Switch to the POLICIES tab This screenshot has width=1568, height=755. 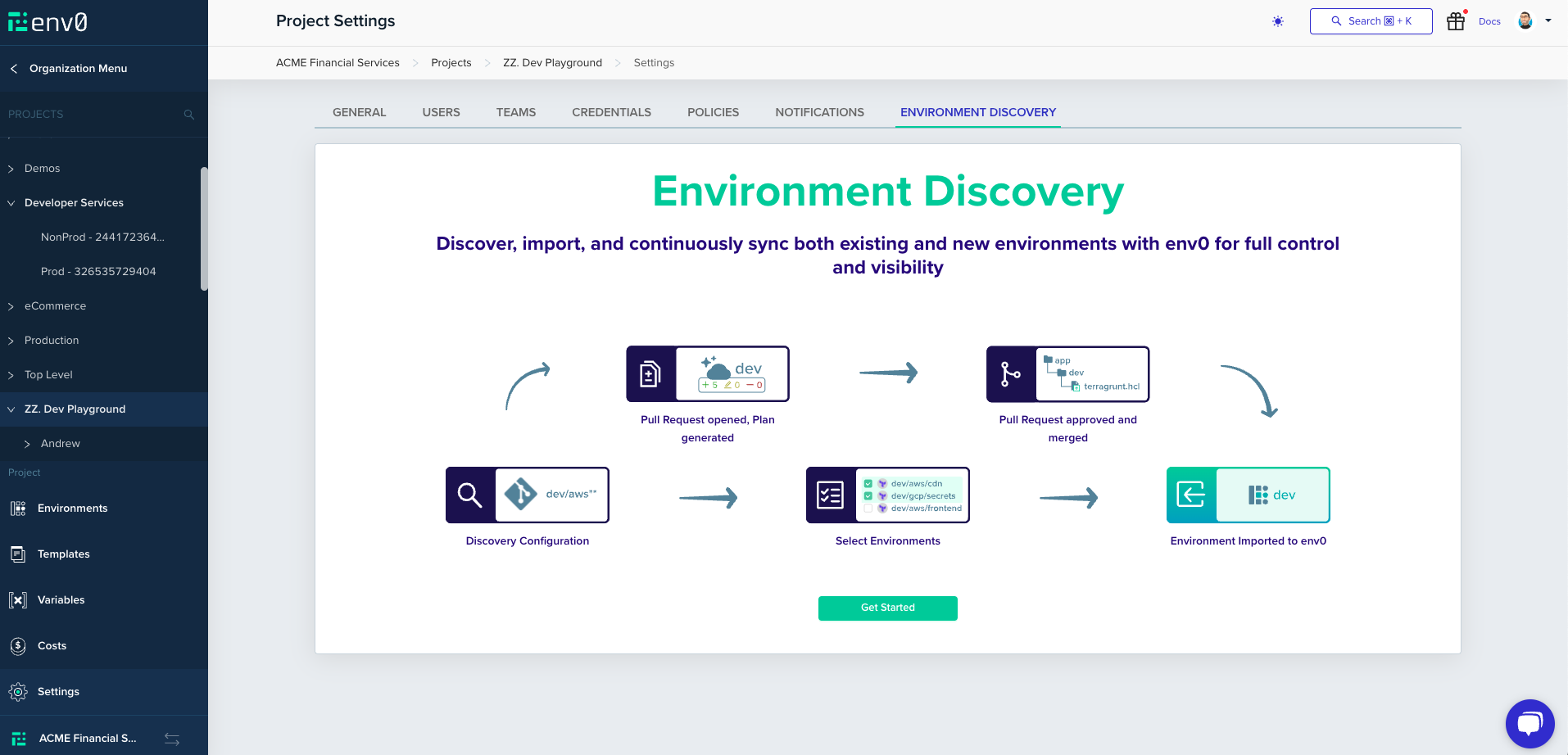[x=714, y=112]
